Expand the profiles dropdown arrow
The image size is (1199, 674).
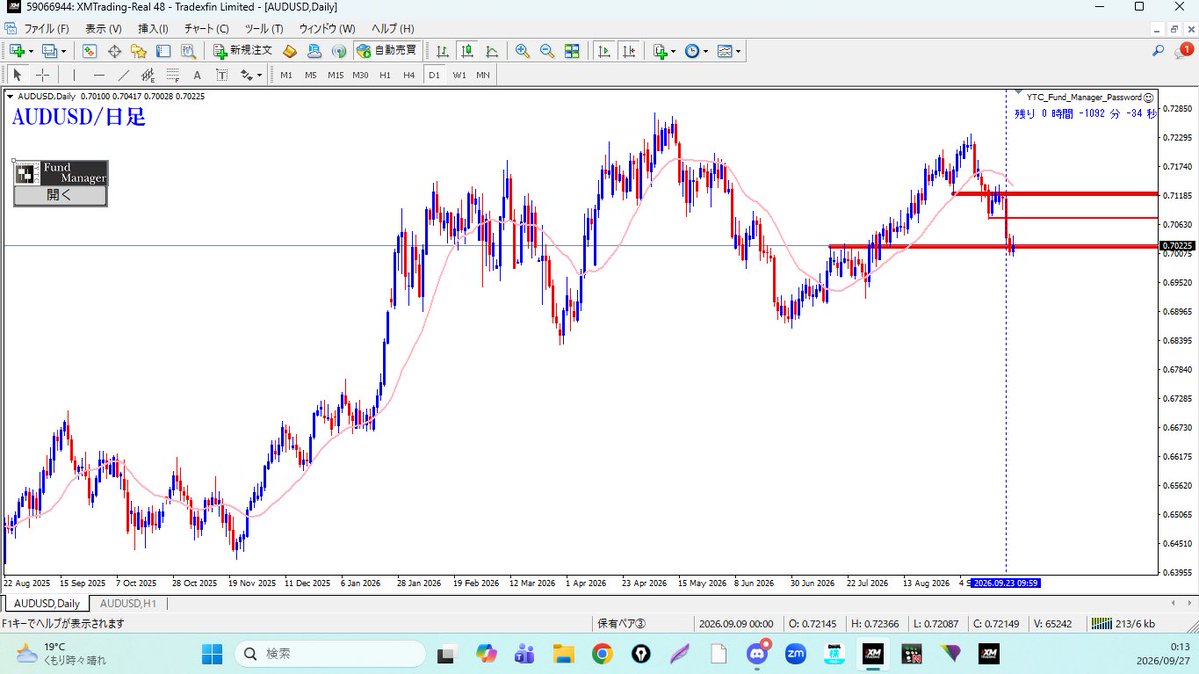[x=63, y=51]
